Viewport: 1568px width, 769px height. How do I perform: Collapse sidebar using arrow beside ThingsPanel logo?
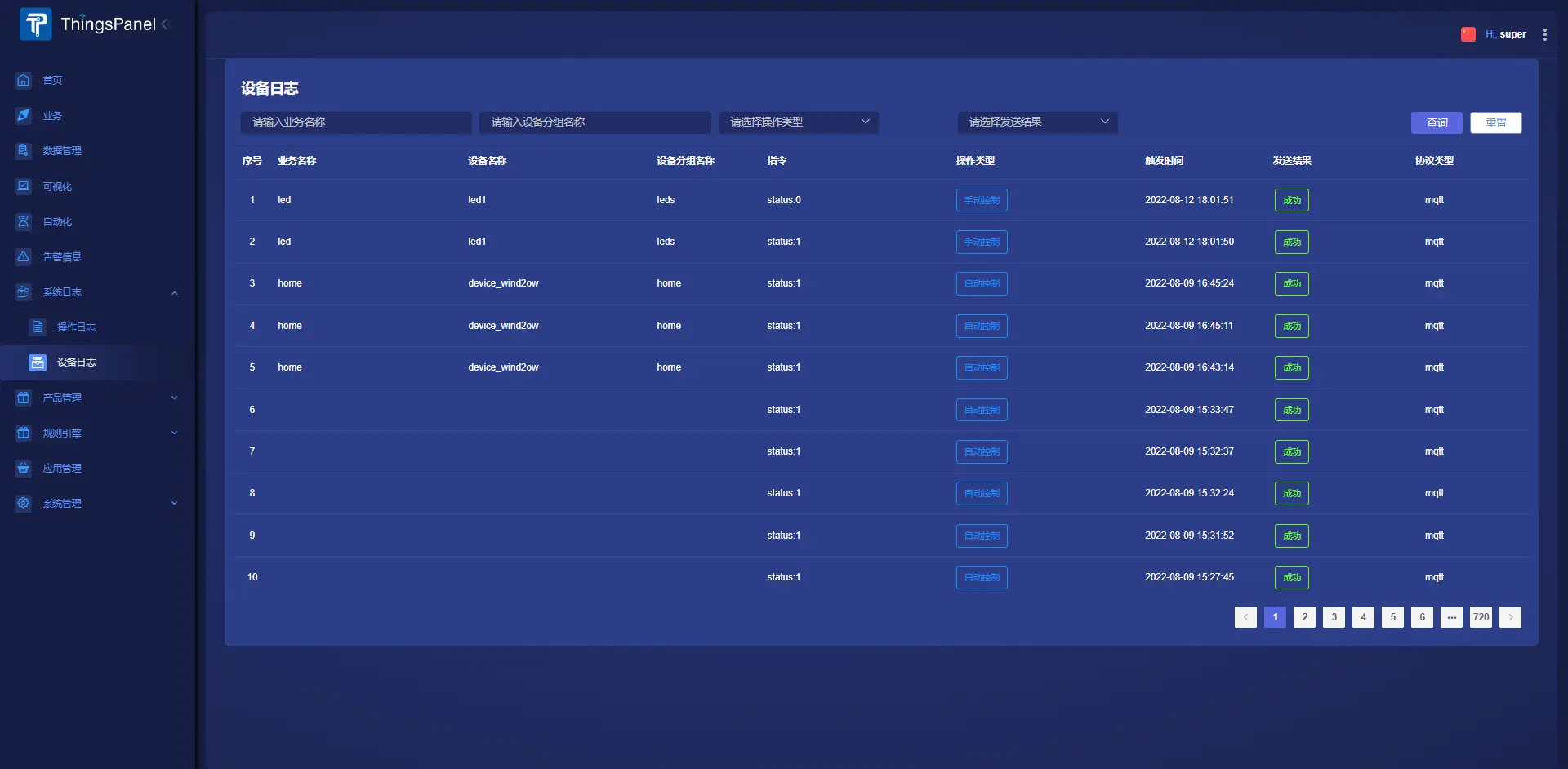tap(166, 24)
